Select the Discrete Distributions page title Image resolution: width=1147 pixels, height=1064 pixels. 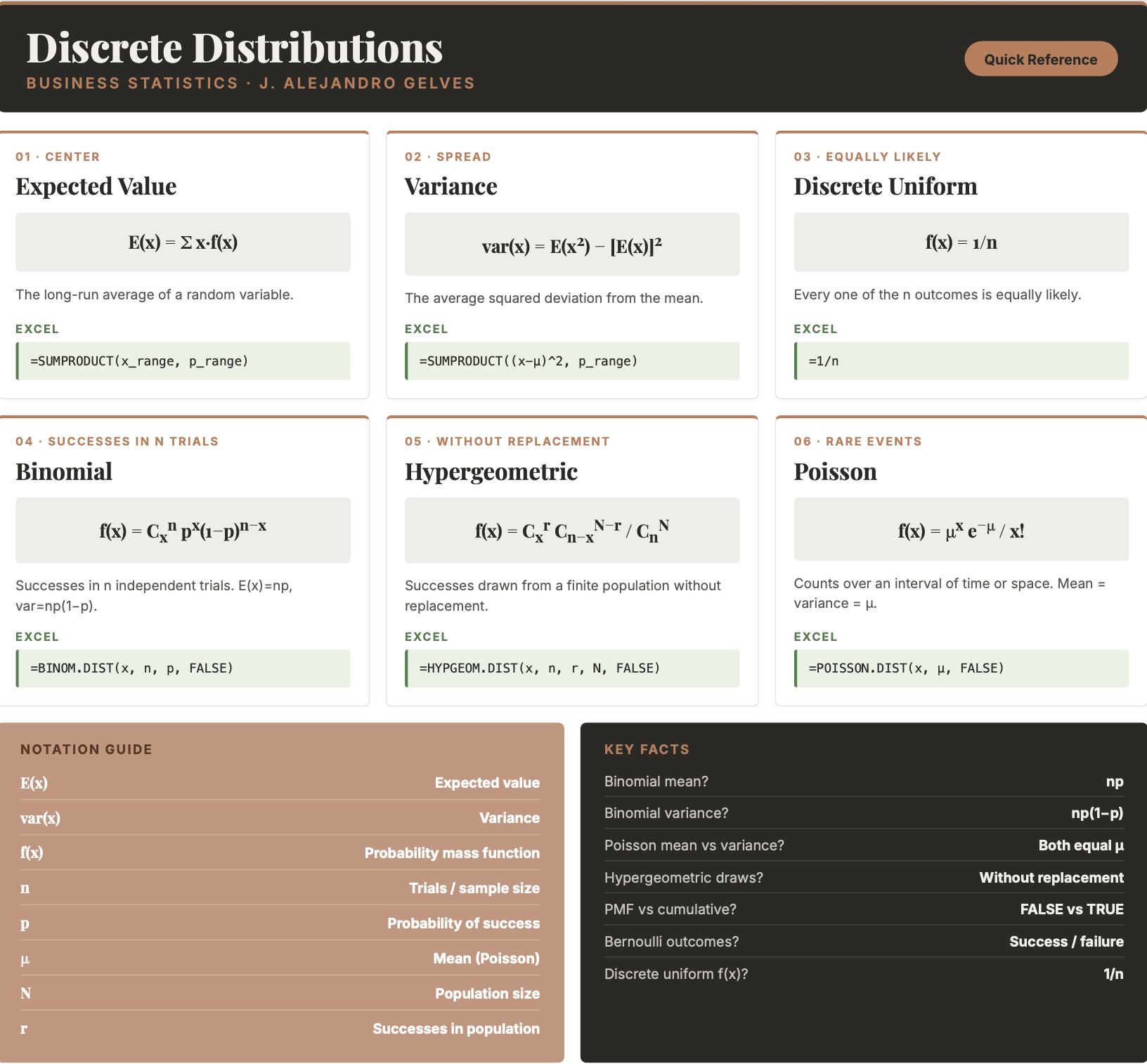pyautogui.click(x=235, y=48)
